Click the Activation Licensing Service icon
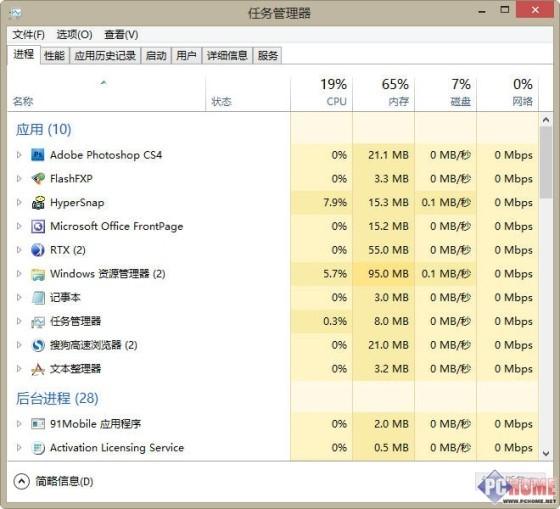 point(38,448)
